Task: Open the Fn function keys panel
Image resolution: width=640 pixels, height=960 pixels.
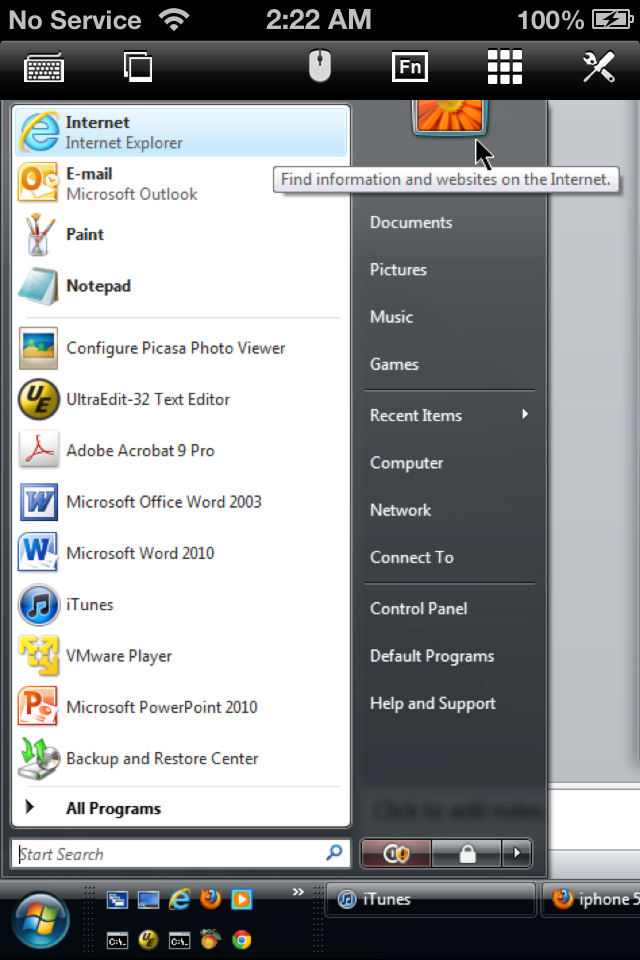Action: click(x=410, y=66)
